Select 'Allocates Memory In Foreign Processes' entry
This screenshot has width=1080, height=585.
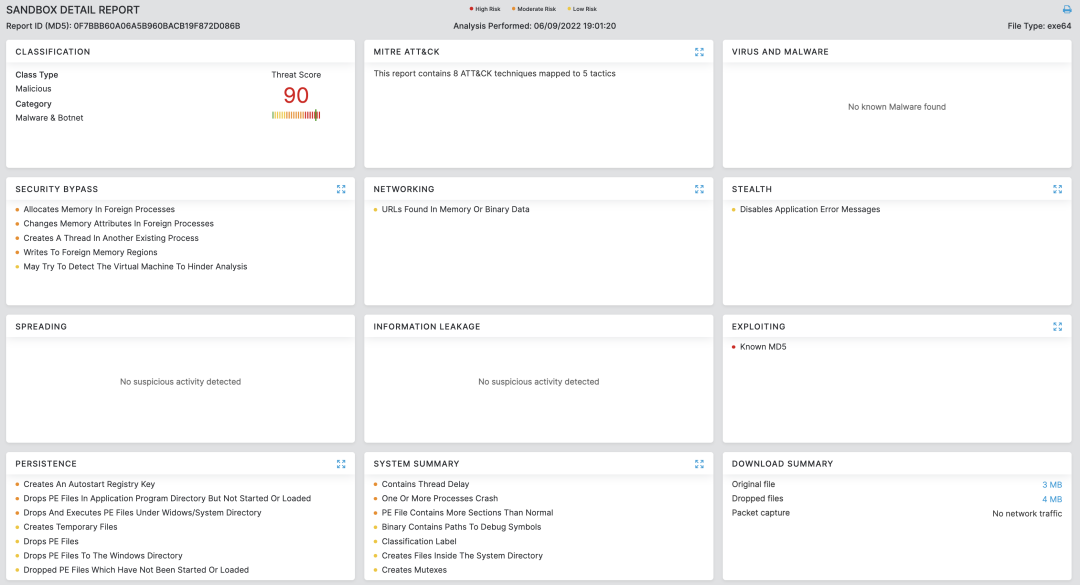coord(99,210)
